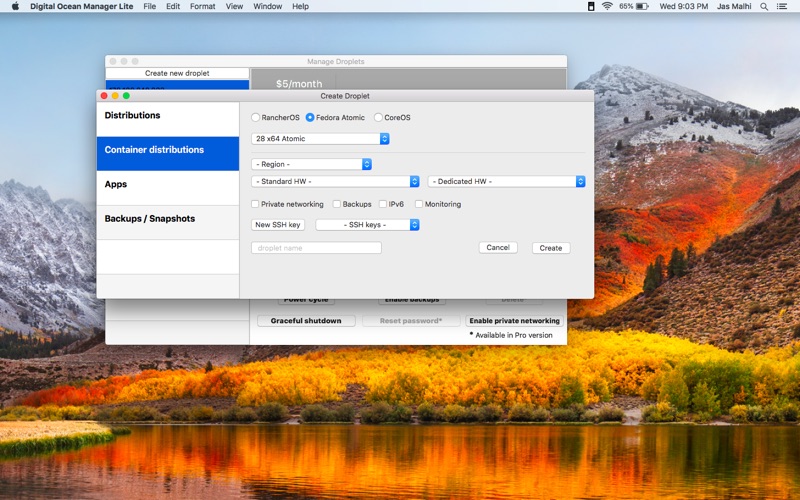Image resolution: width=800 pixels, height=500 pixels.
Task: Open the File menu
Action: click(149, 7)
